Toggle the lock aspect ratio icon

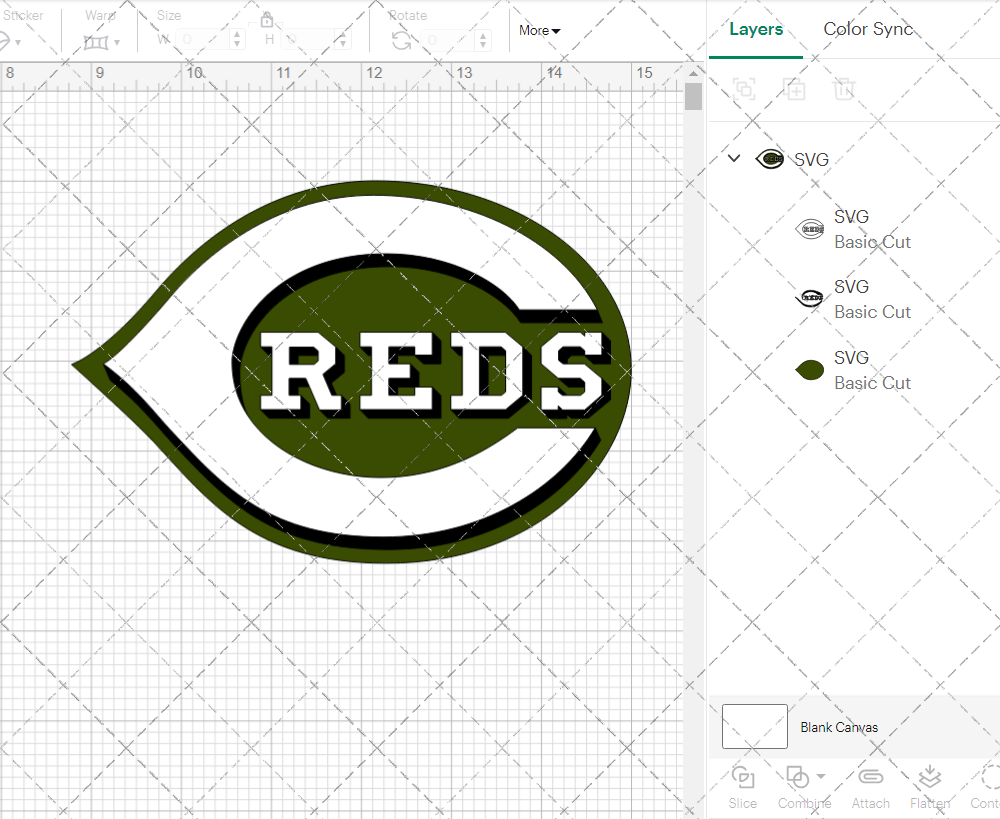pos(267,20)
